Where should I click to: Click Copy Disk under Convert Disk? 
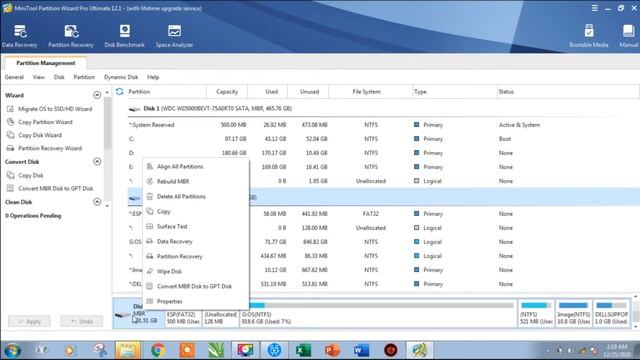point(25,175)
